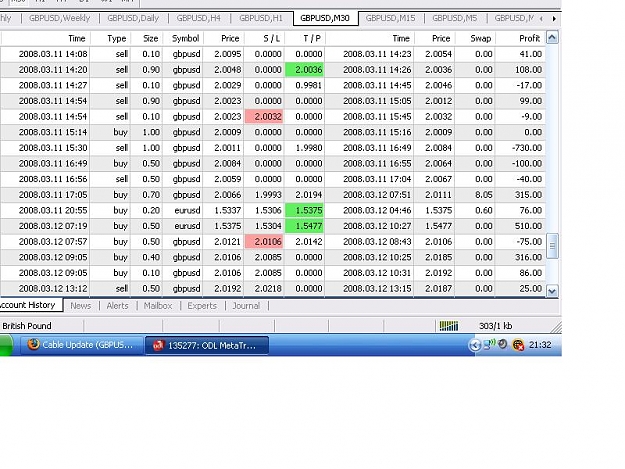Click the open time 2008.03.11 16:56
This screenshot has width=625, height=469.
click(x=53, y=179)
